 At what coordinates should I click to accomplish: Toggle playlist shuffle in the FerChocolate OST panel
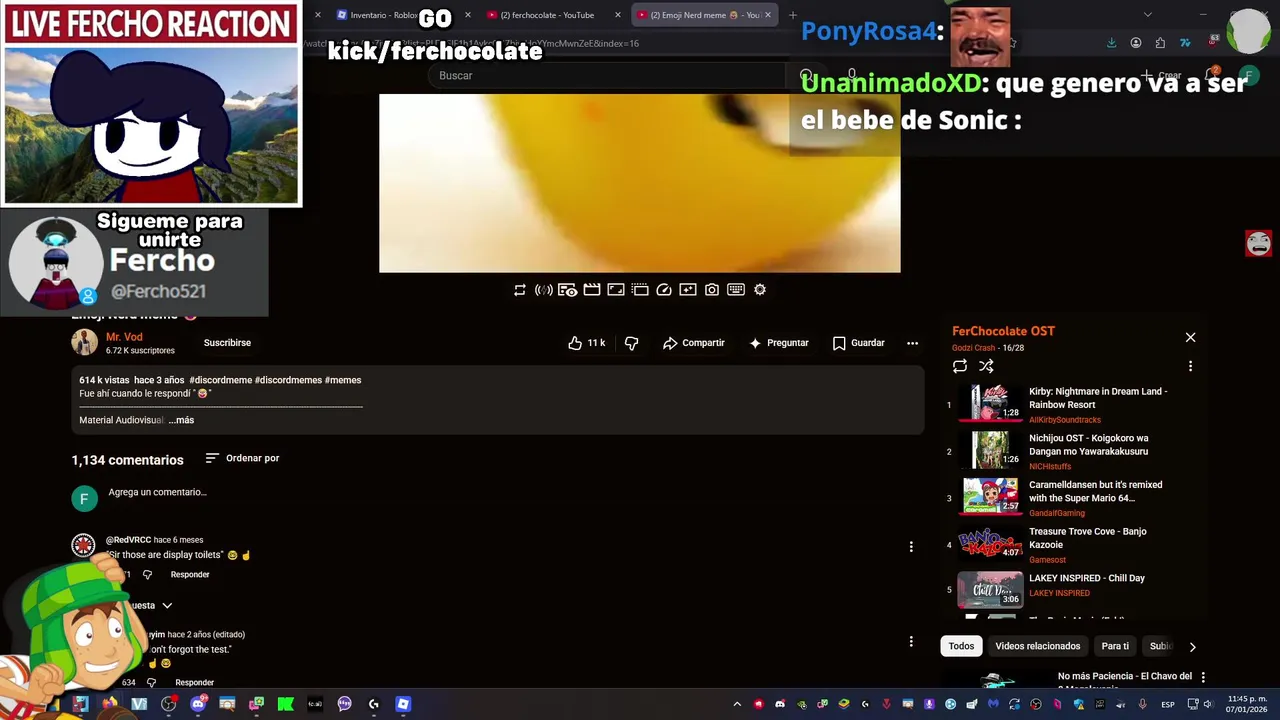986,366
